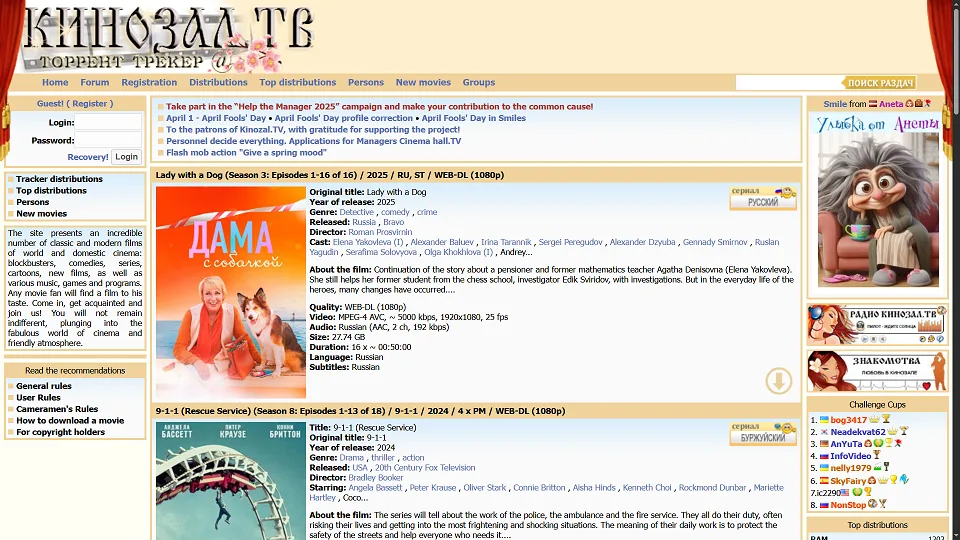Open Angela Bassett's person page

pos(375,487)
